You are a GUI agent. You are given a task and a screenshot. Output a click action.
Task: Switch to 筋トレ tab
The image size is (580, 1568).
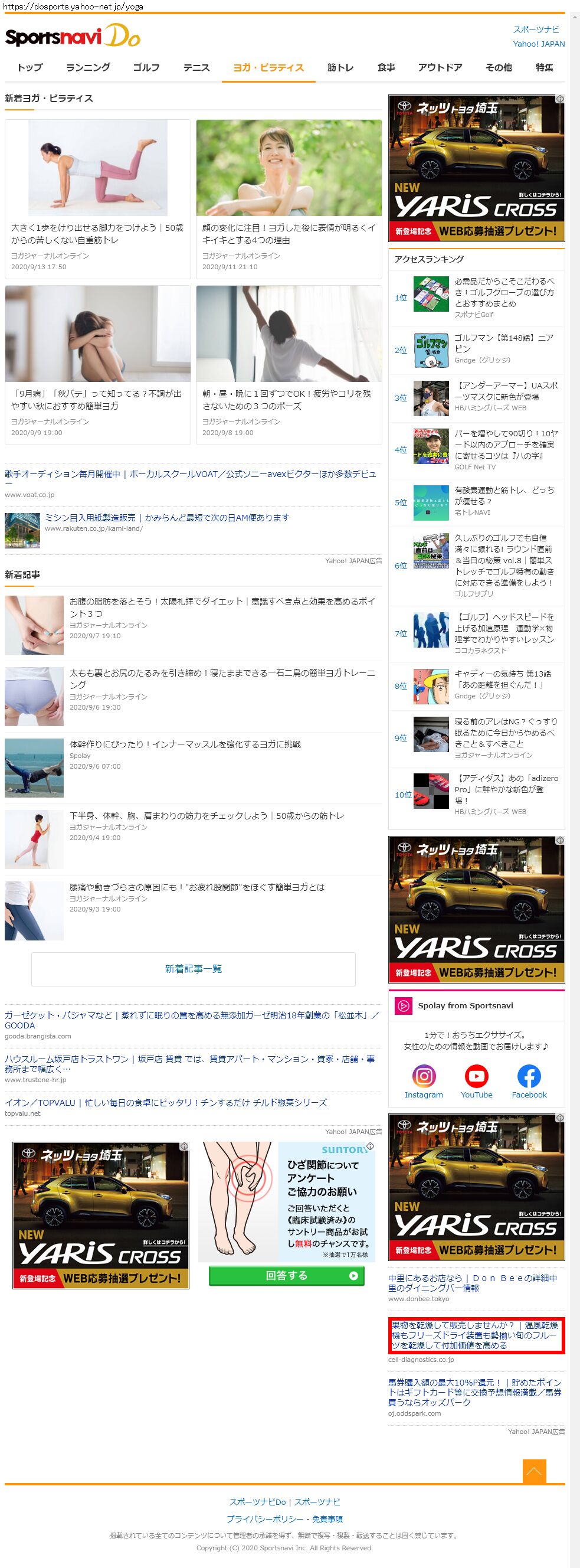pyautogui.click(x=340, y=67)
